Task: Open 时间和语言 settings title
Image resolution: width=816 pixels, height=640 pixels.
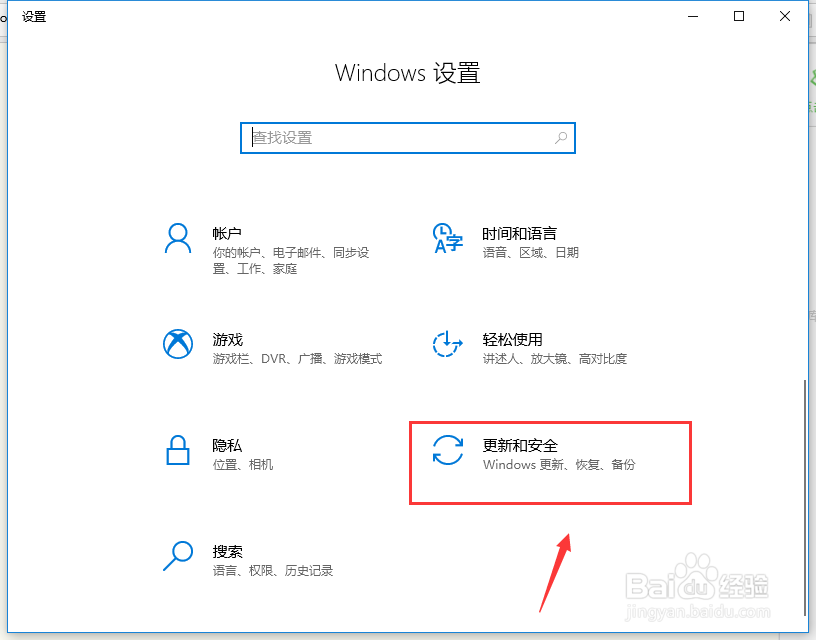Action: click(x=519, y=234)
